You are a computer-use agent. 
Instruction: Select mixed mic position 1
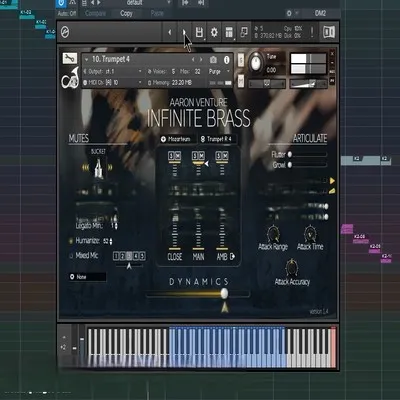116,256
